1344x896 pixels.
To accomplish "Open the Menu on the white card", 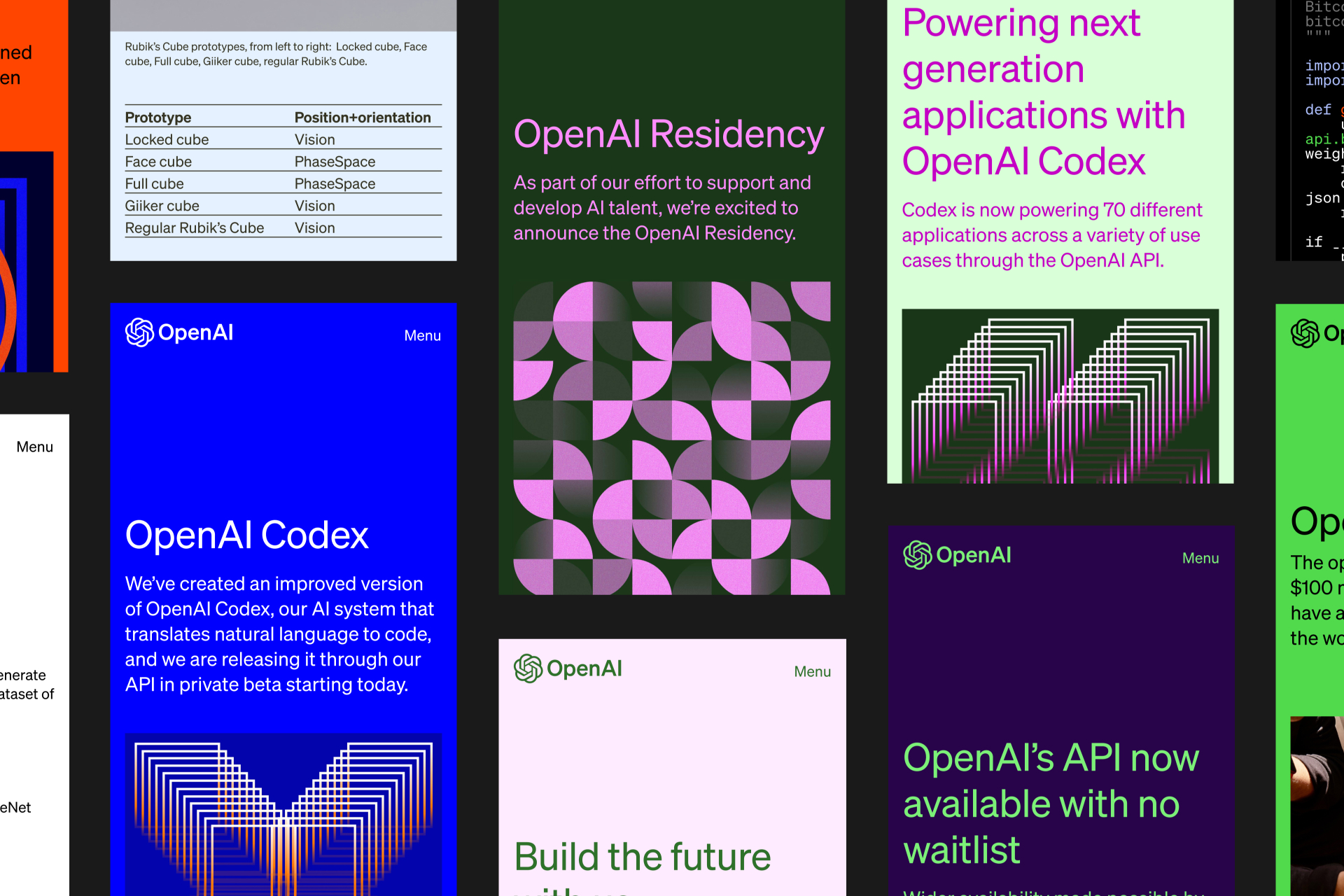I will tap(35, 447).
